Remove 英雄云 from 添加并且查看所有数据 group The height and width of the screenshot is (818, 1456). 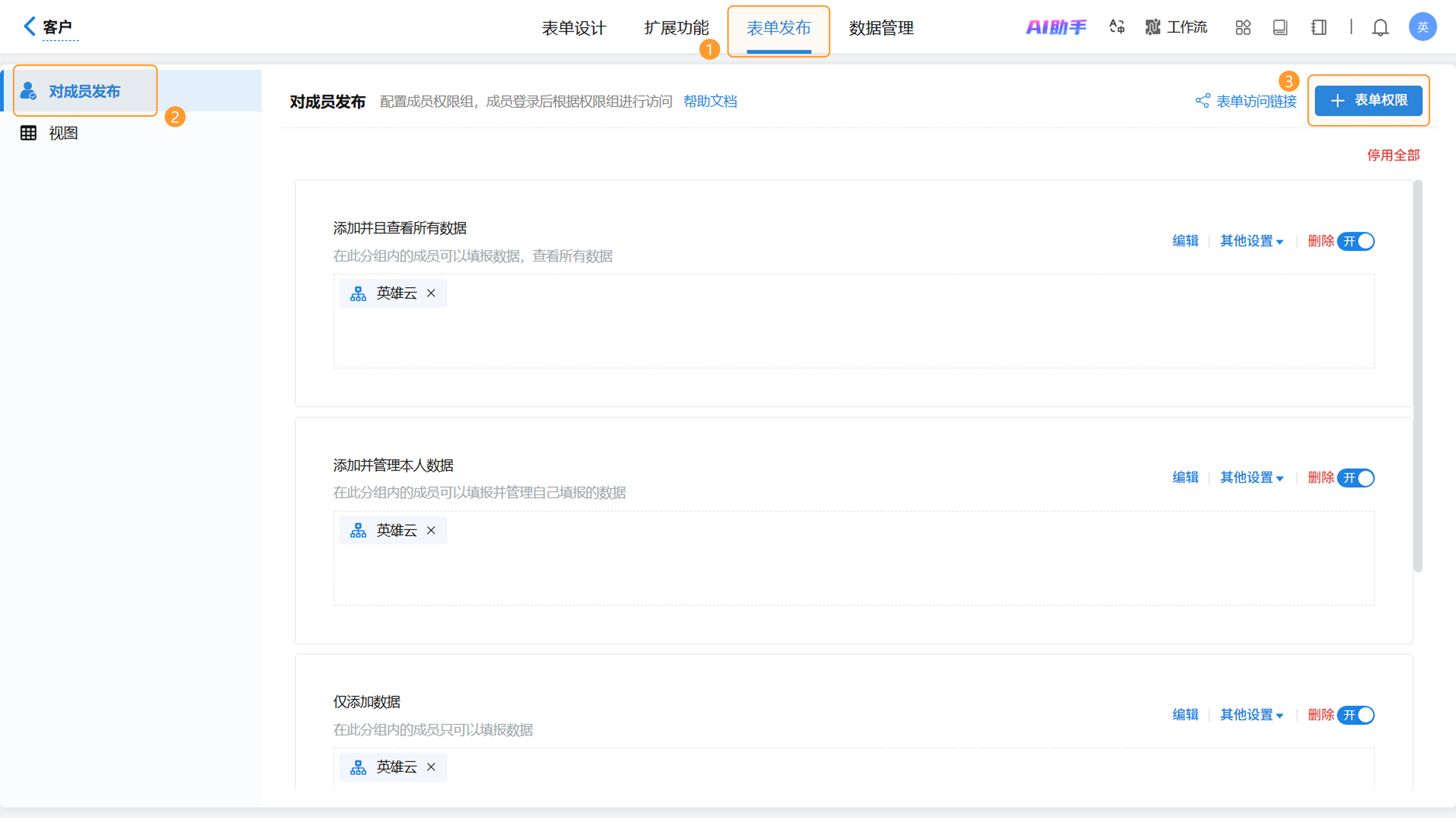[x=431, y=293]
